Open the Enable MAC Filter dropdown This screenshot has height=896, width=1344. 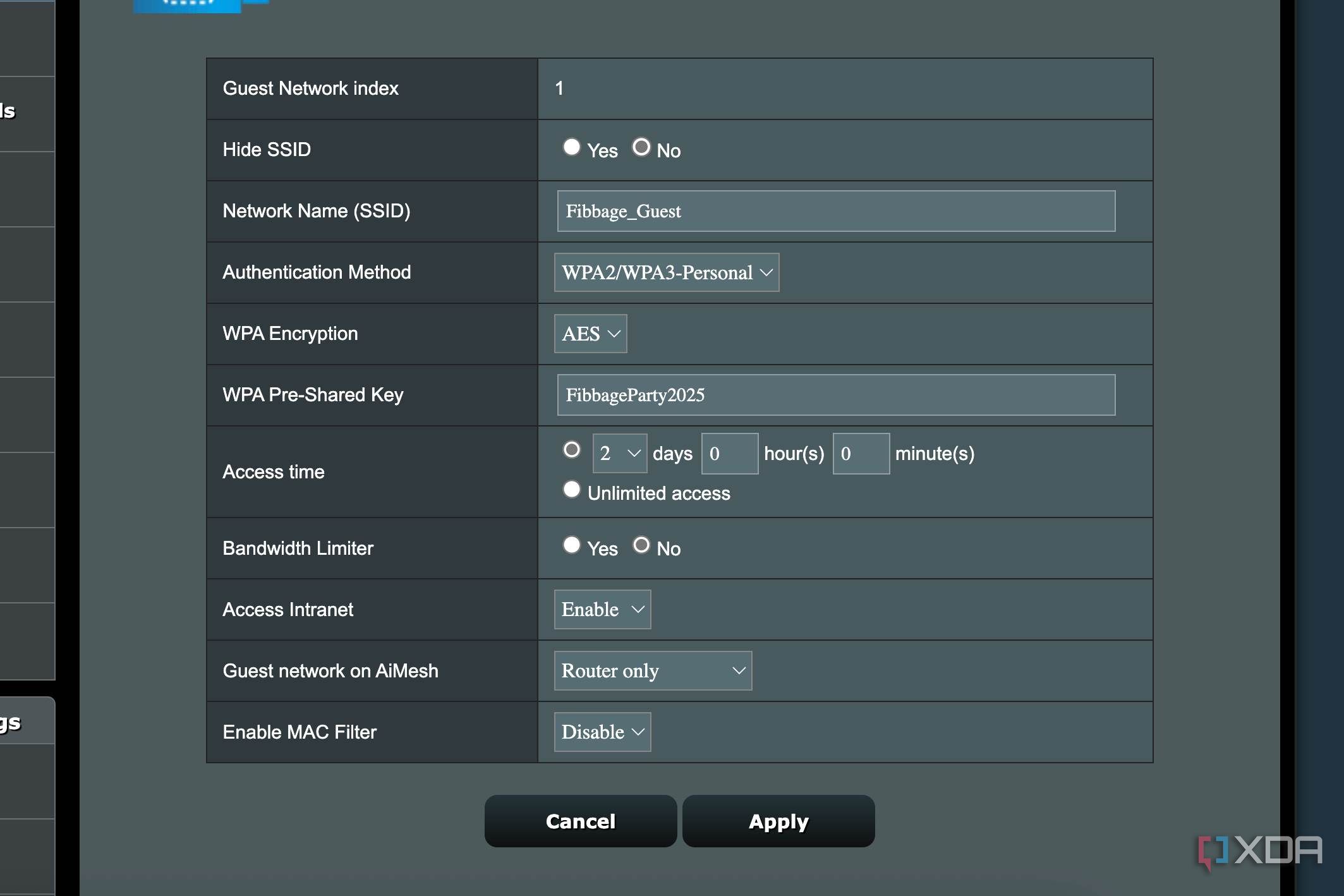click(x=602, y=732)
